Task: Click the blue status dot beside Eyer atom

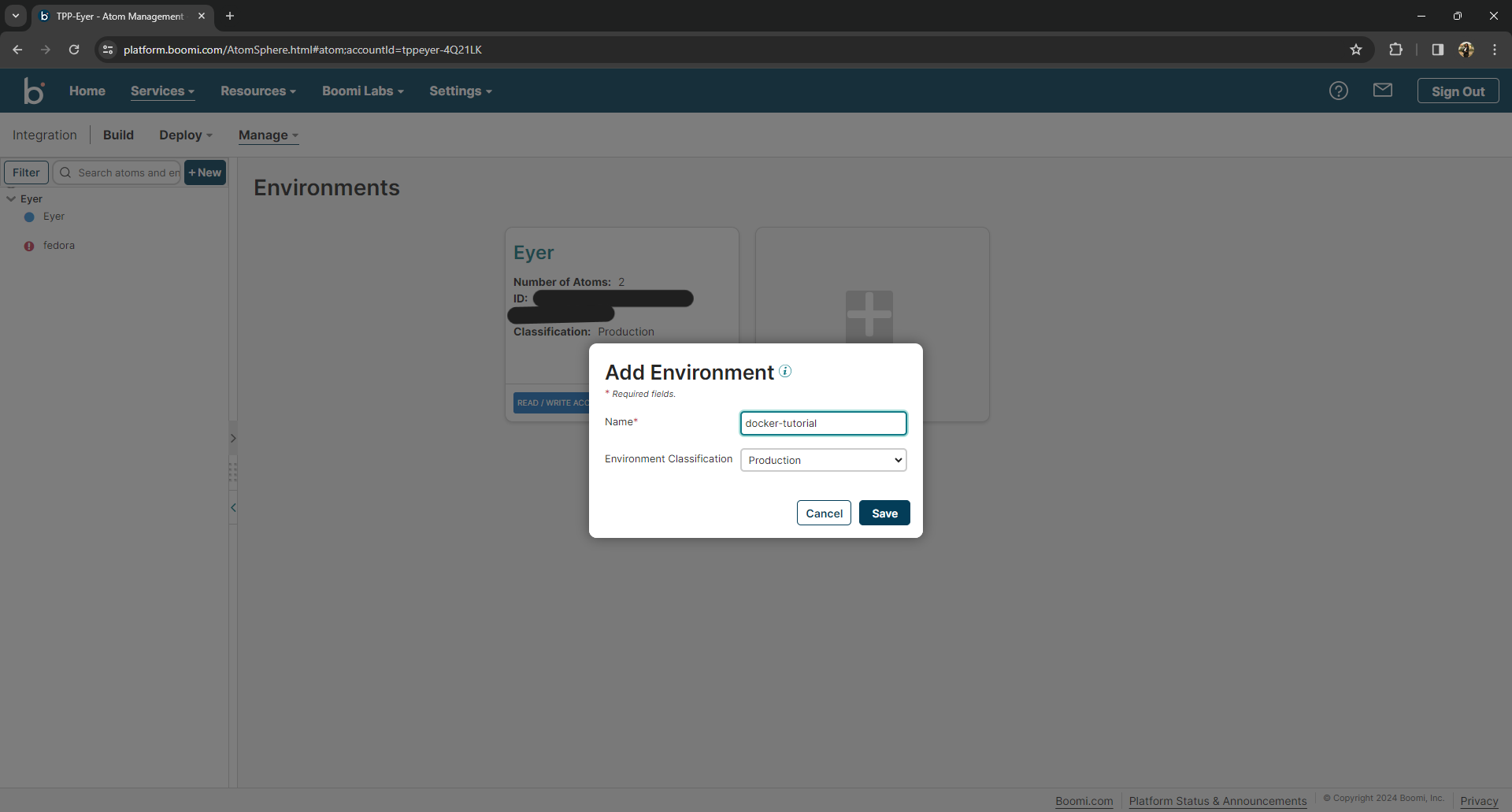Action: 29,217
